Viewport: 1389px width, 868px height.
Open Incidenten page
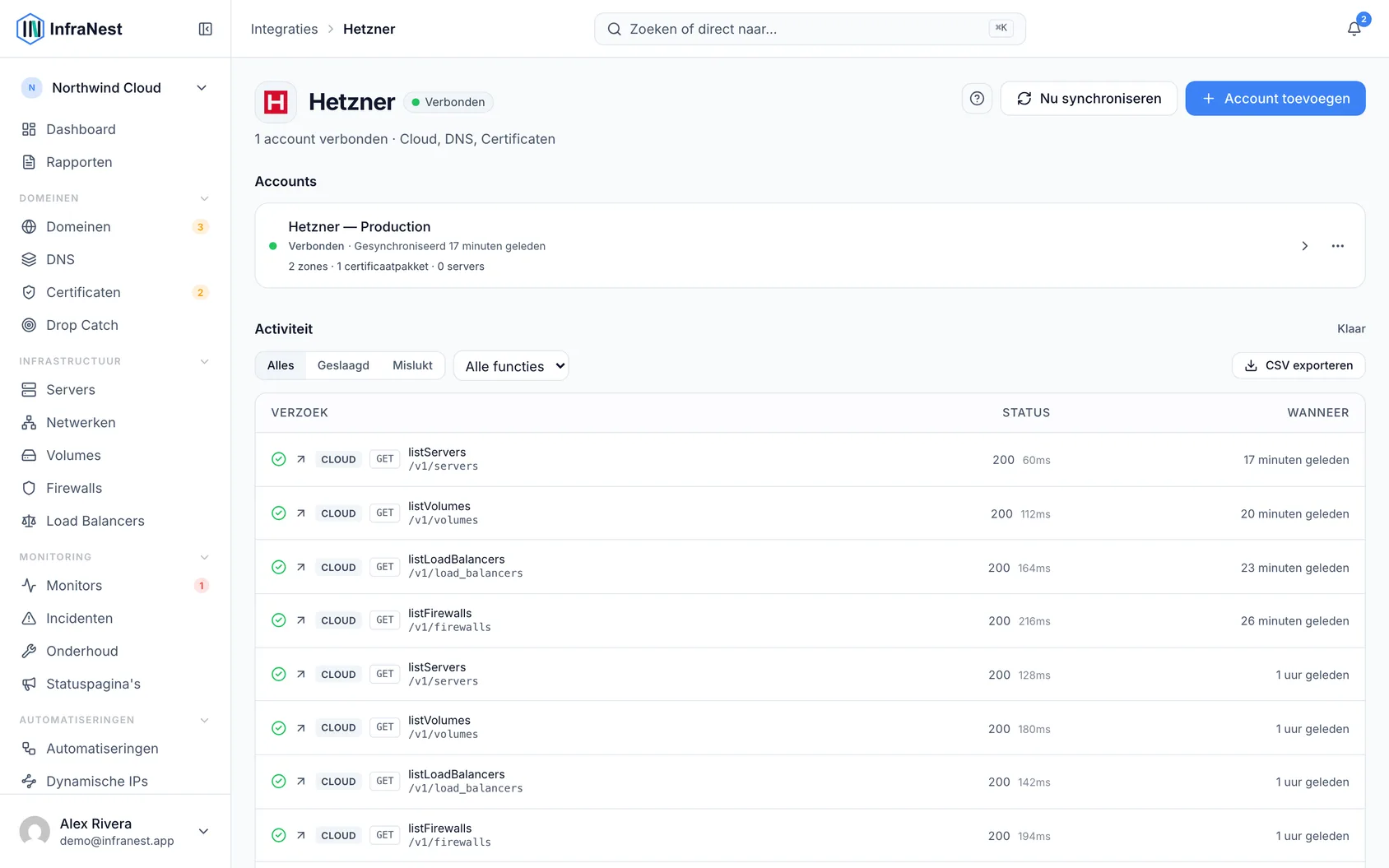(115, 619)
